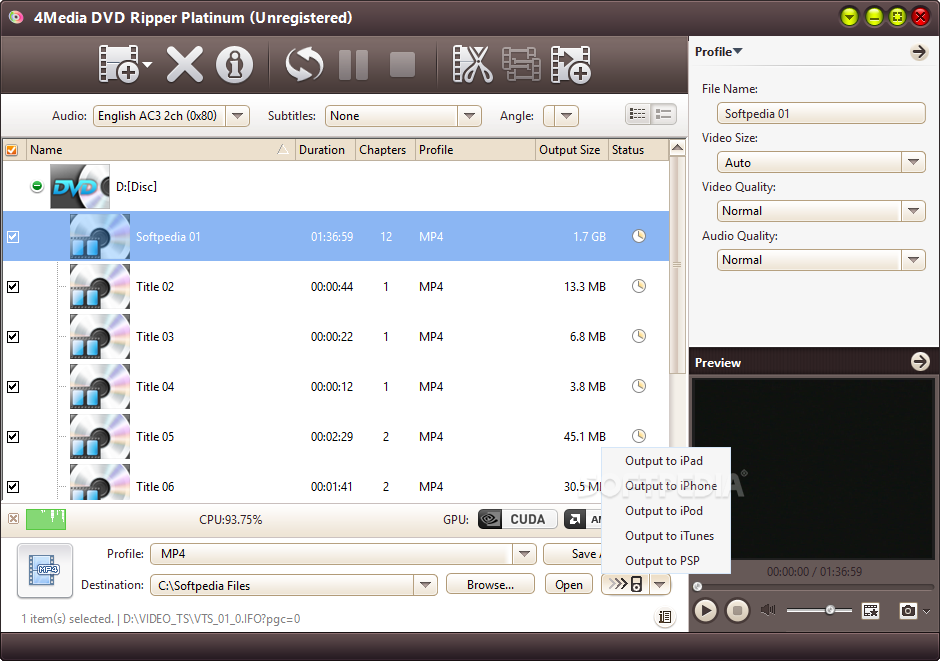
Task: Click the Add Profile film-plus icon
Action: pos(571,64)
